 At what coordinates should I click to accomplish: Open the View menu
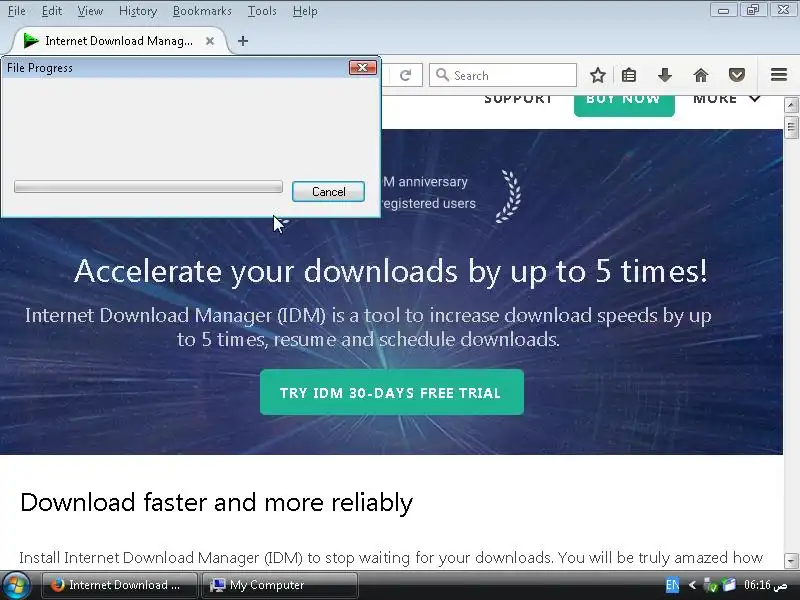pos(90,11)
